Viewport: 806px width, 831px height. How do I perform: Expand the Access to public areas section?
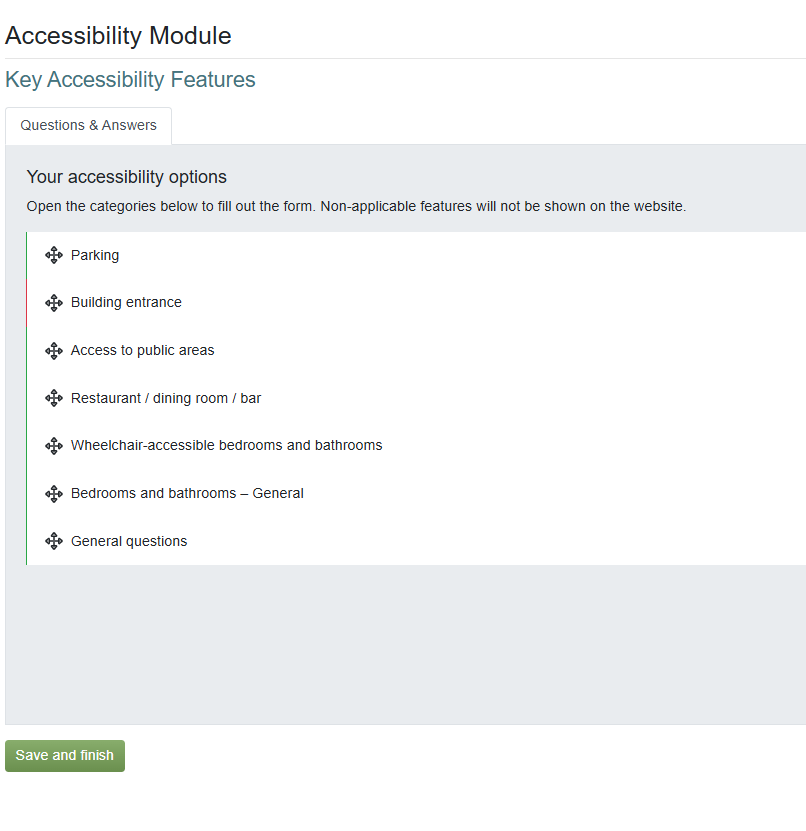[142, 351]
